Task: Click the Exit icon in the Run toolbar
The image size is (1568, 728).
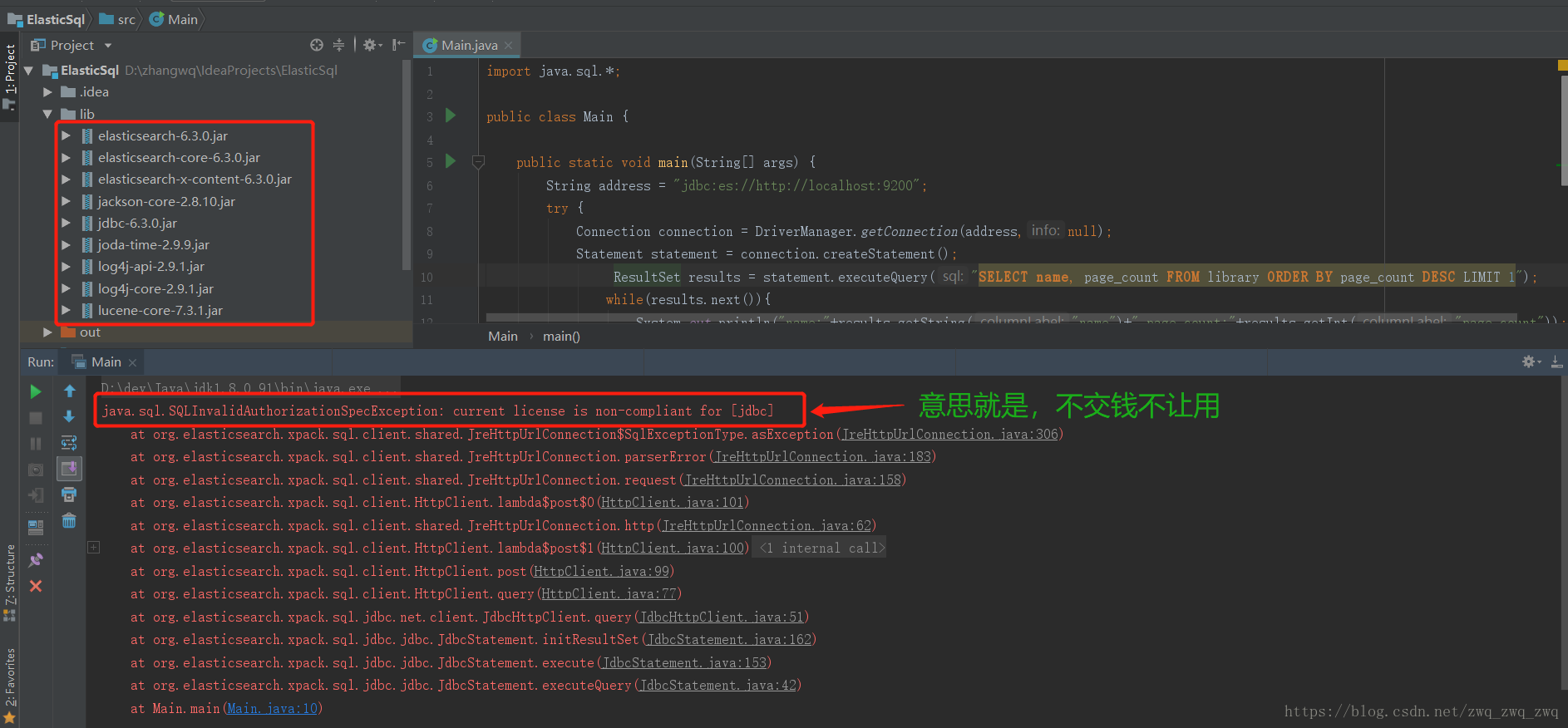Action: point(36,495)
